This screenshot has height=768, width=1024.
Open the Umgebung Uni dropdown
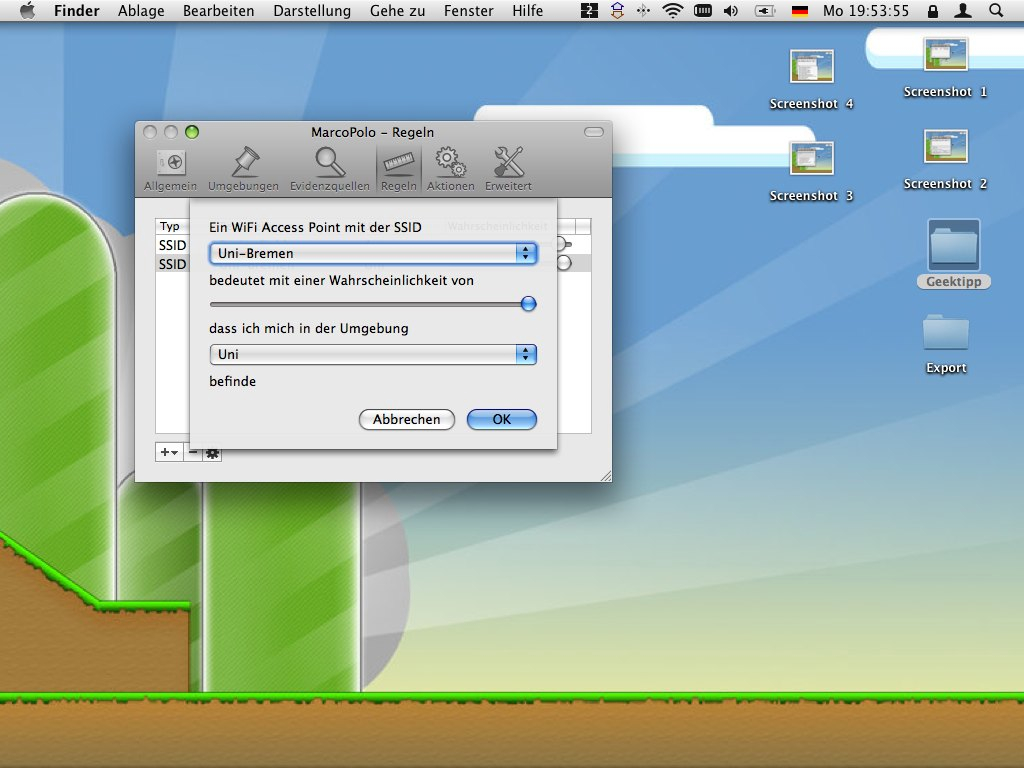[x=373, y=354]
